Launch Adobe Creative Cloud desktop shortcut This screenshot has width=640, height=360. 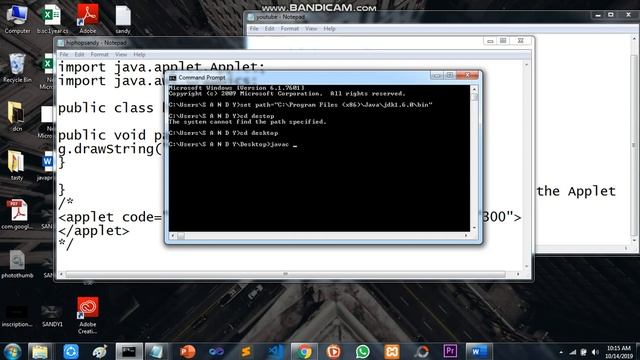pyautogui.click(x=88, y=315)
